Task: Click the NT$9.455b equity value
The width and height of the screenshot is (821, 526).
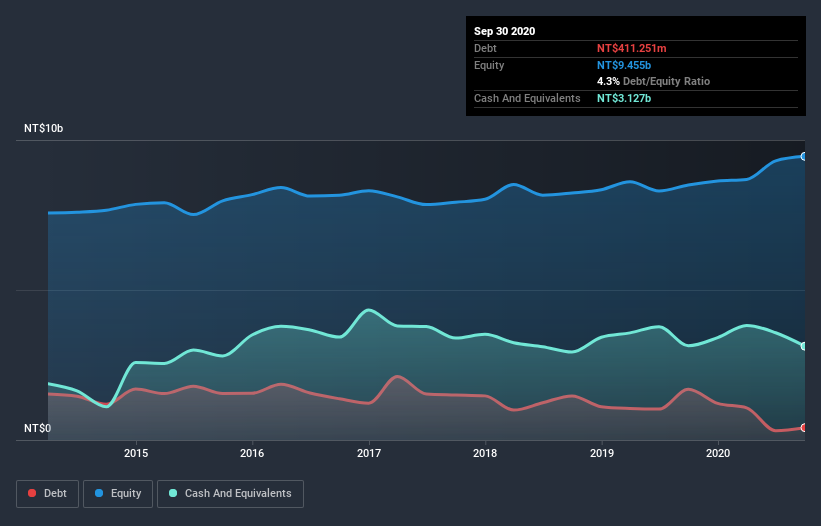Action: tap(624, 65)
